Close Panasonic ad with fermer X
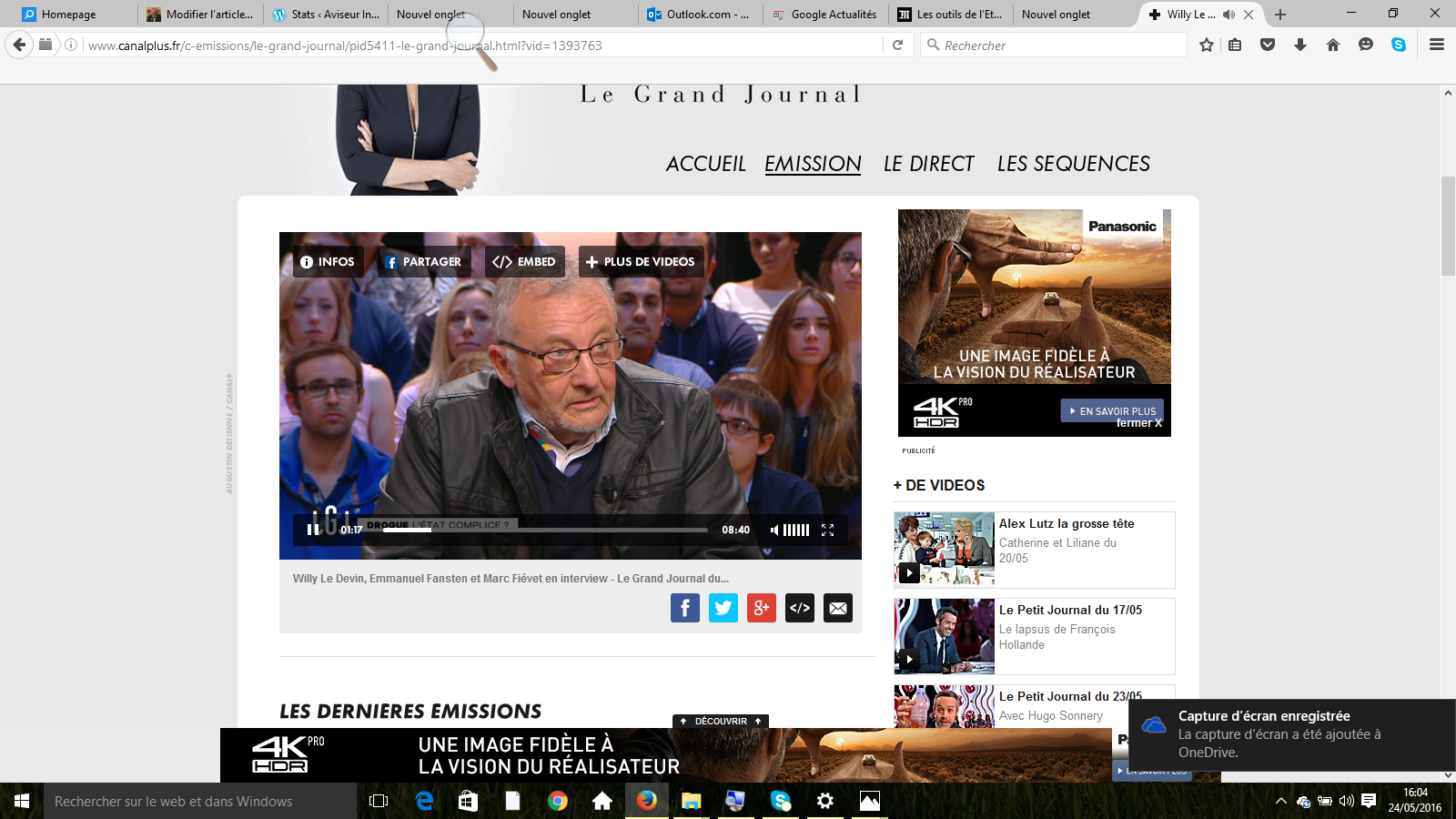The width and height of the screenshot is (1456, 819). pyautogui.click(x=1138, y=423)
